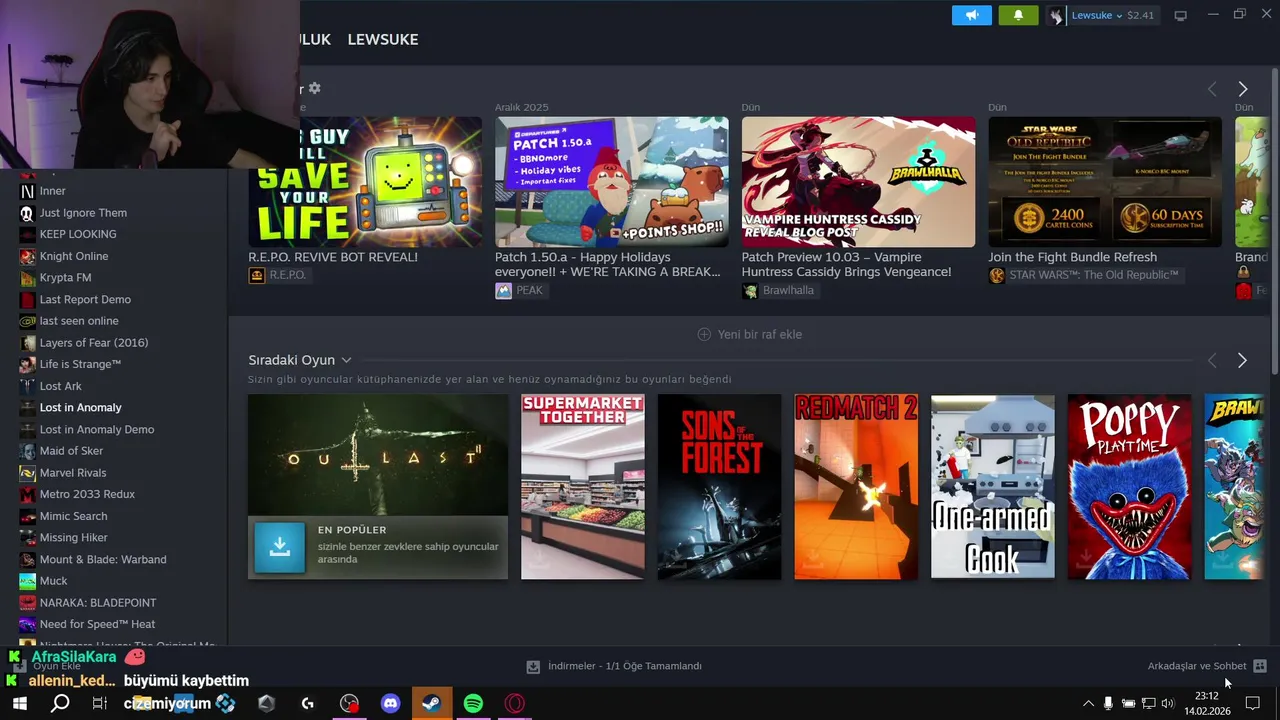This screenshot has height=720, width=1280.
Task: Select Lost in Anomaly Demo entry
Action: pos(97,429)
